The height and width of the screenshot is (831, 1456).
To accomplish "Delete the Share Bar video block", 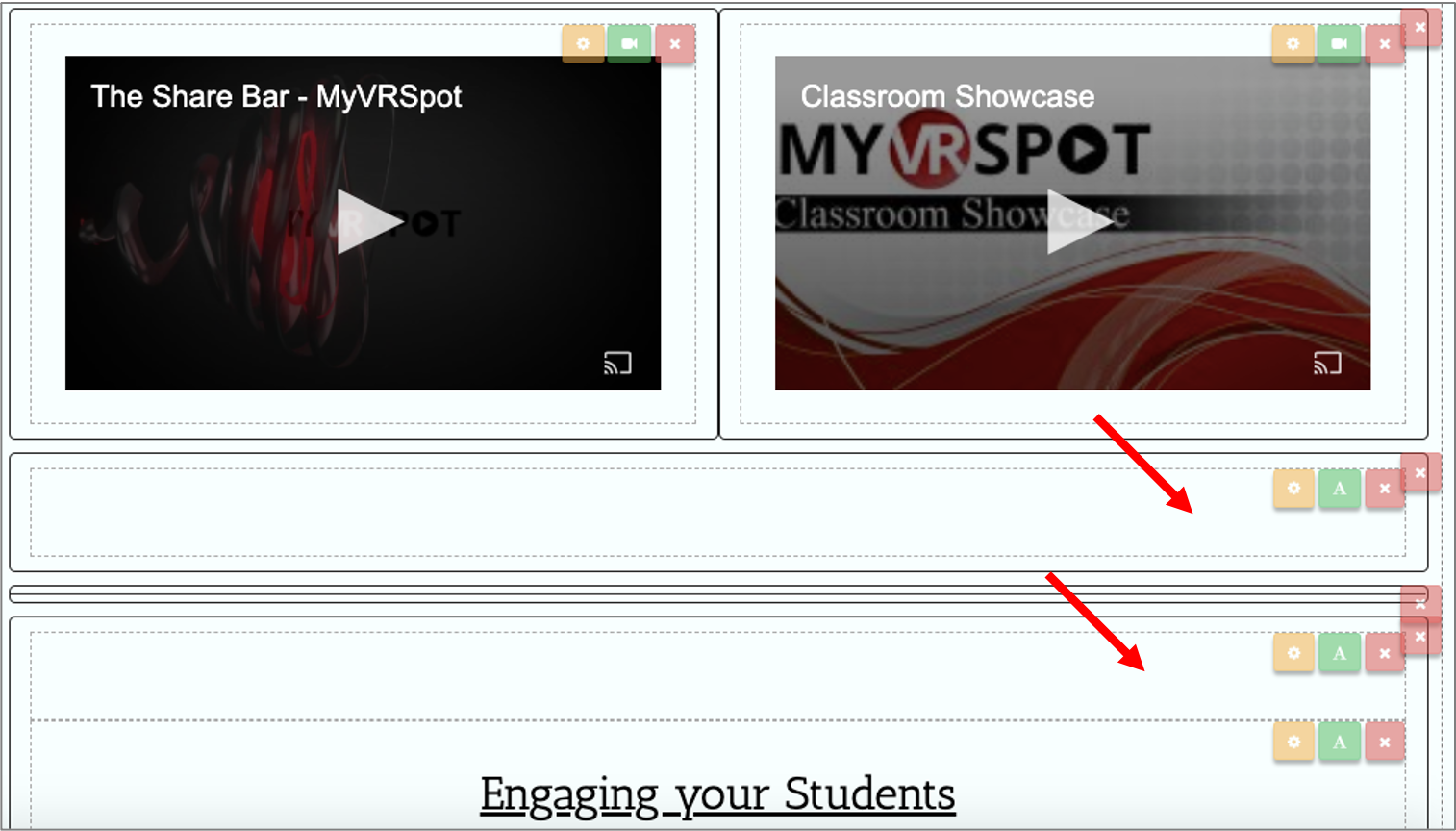I will (x=675, y=44).
